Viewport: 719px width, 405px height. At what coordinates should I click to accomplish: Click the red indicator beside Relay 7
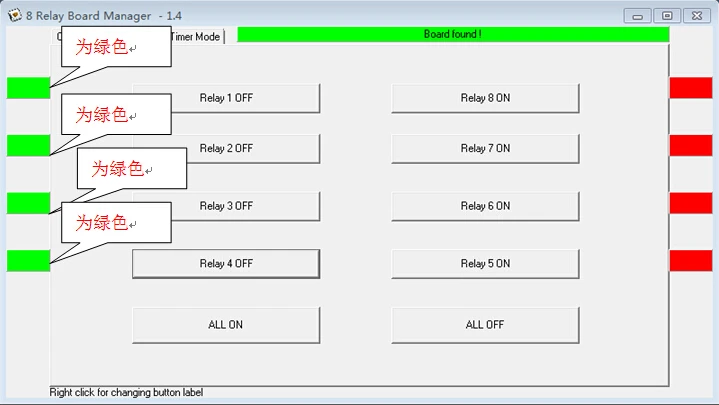click(x=691, y=145)
